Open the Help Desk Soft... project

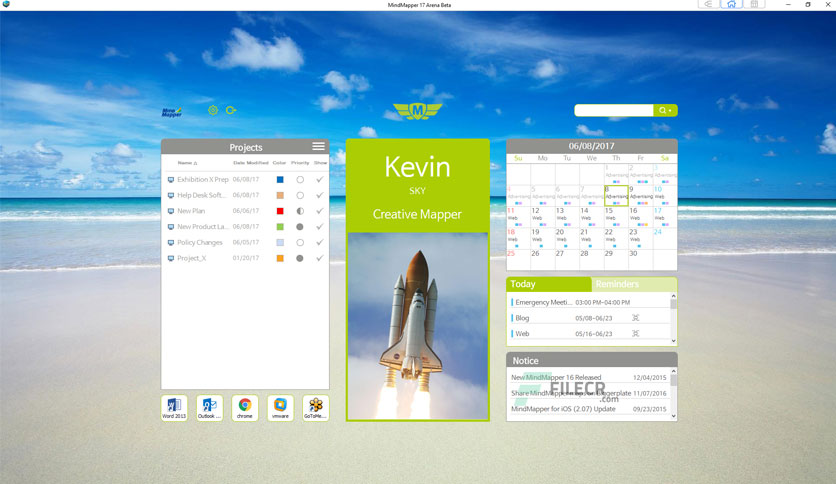point(200,195)
